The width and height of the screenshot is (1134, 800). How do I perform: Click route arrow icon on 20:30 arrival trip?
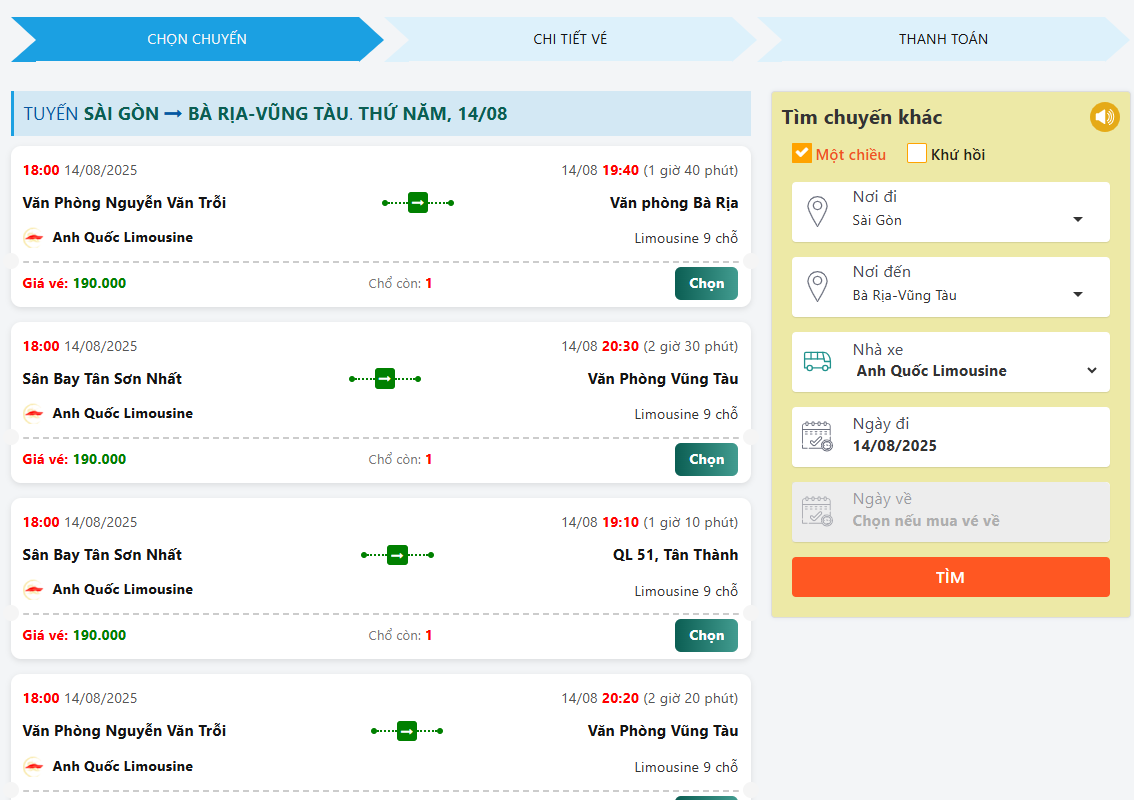[x=385, y=378]
